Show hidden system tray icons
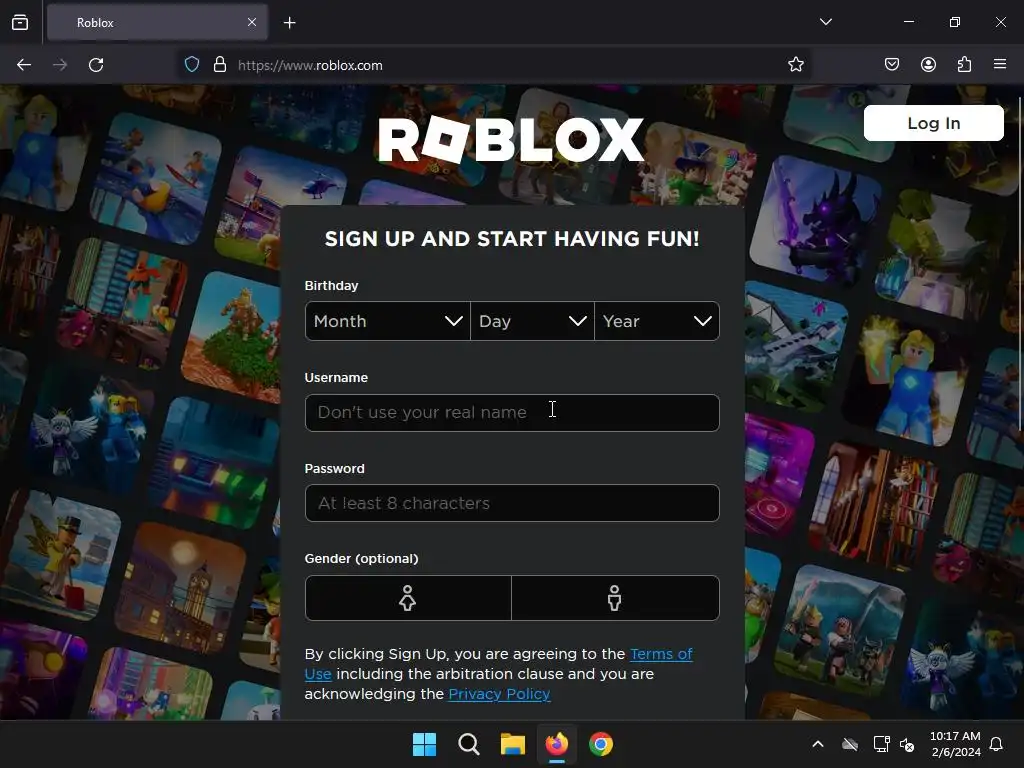The height and width of the screenshot is (768, 1024). [x=818, y=744]
